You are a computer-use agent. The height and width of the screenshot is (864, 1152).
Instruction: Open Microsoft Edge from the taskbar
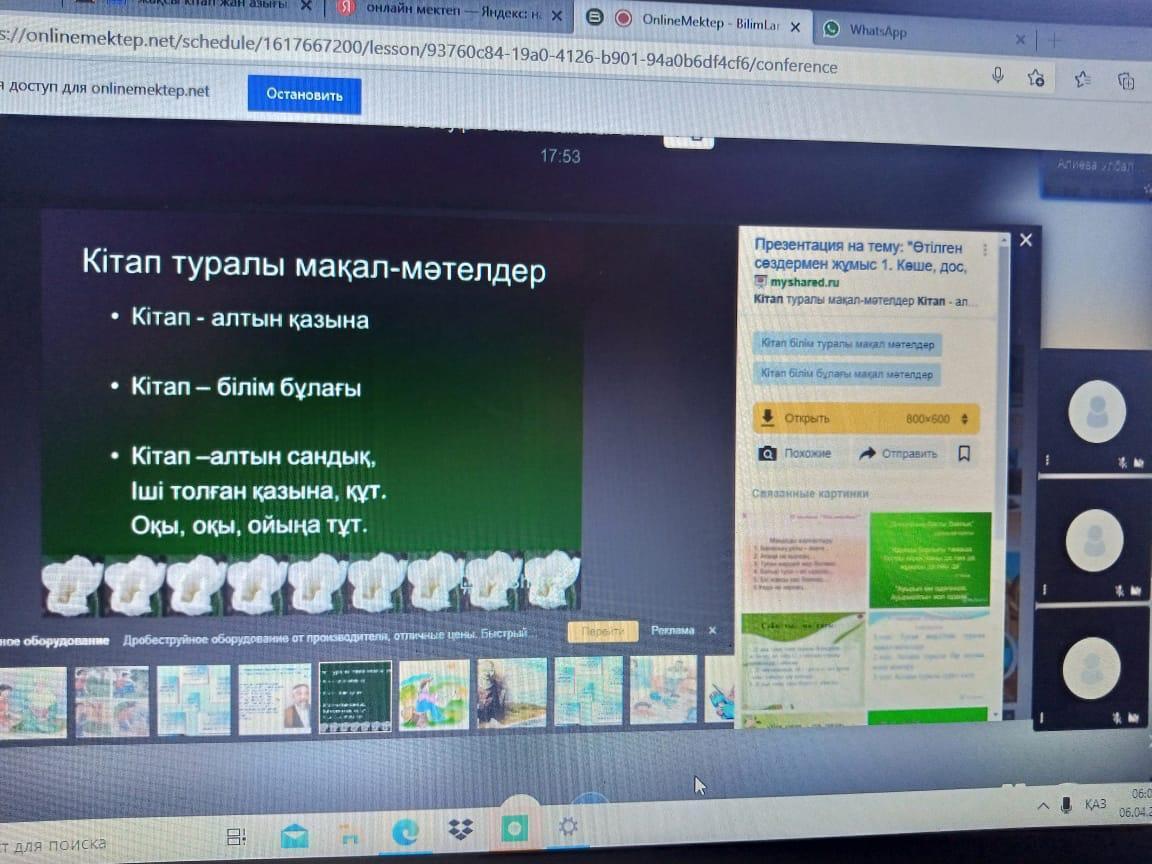coord(404,829)
